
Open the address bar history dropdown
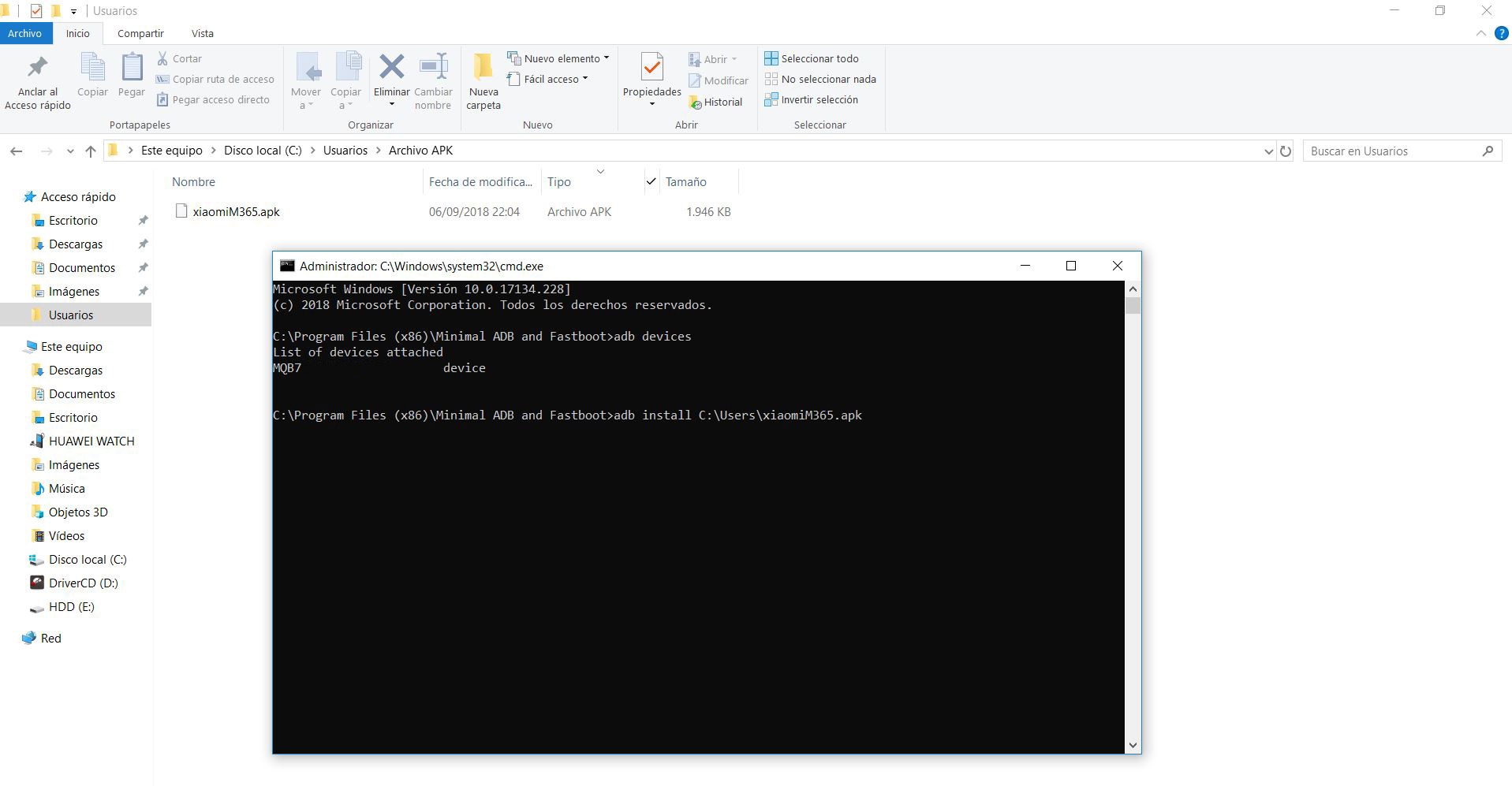point(1268,151)
